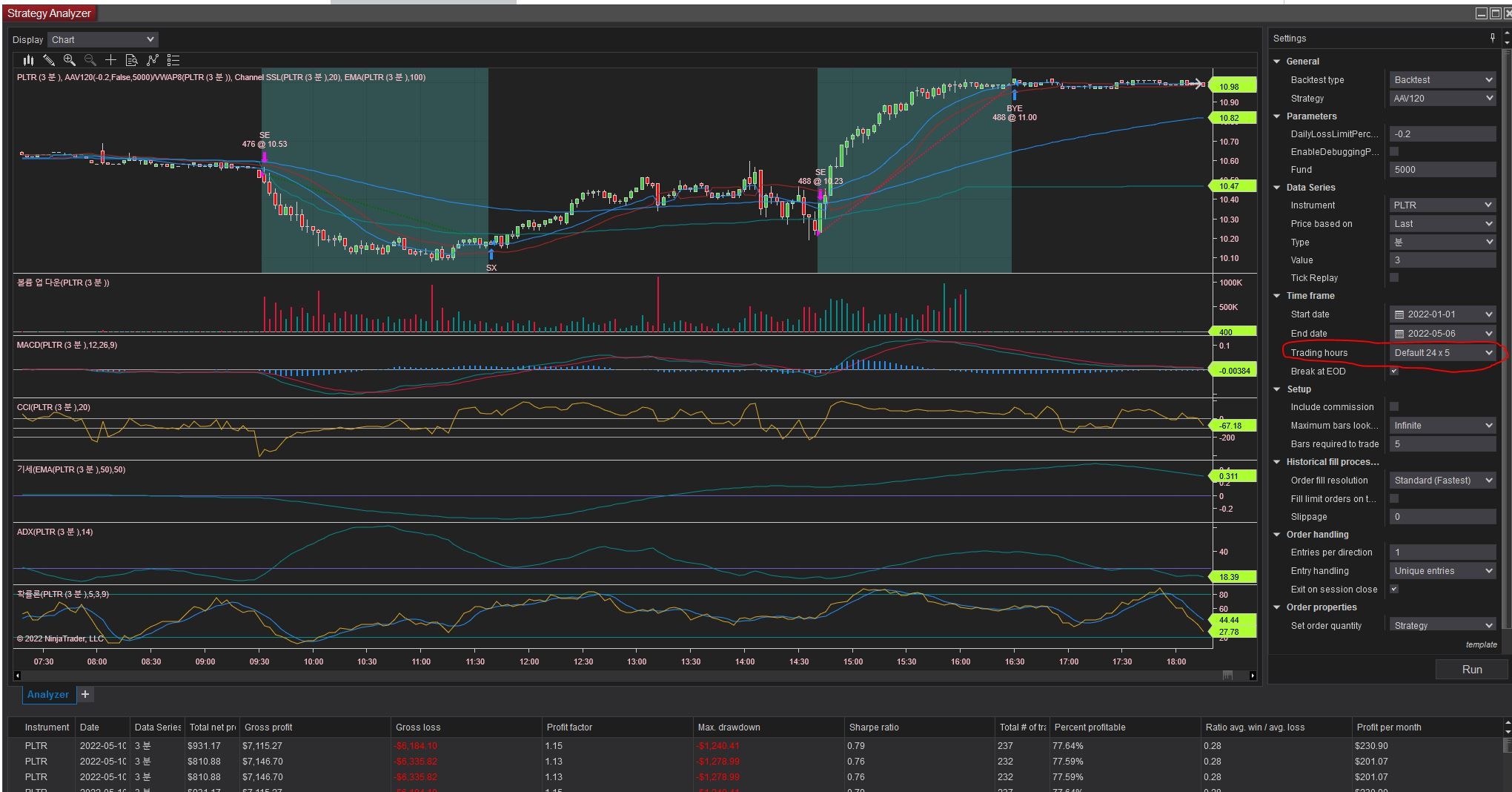Select the $931.17 net profit cell
This screenshot has width=1512, height=792.
[212, 745]
